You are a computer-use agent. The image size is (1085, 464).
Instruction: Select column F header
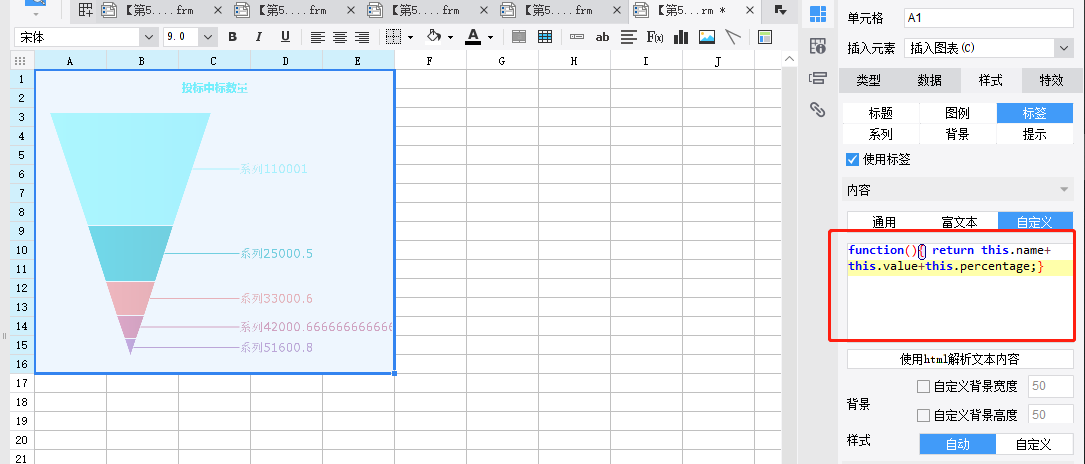(430, 61)
